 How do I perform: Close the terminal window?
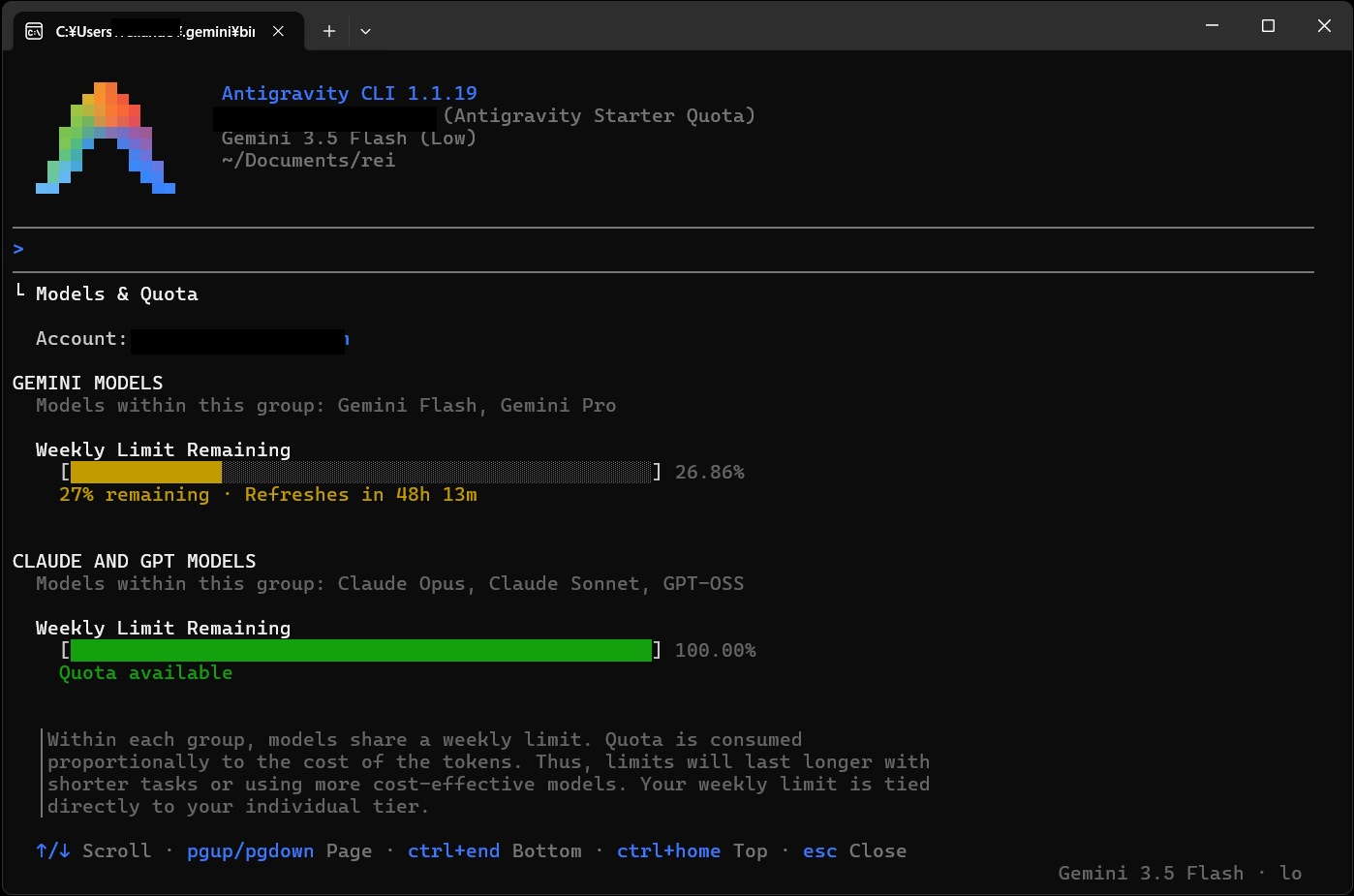tap(1324, 26)
